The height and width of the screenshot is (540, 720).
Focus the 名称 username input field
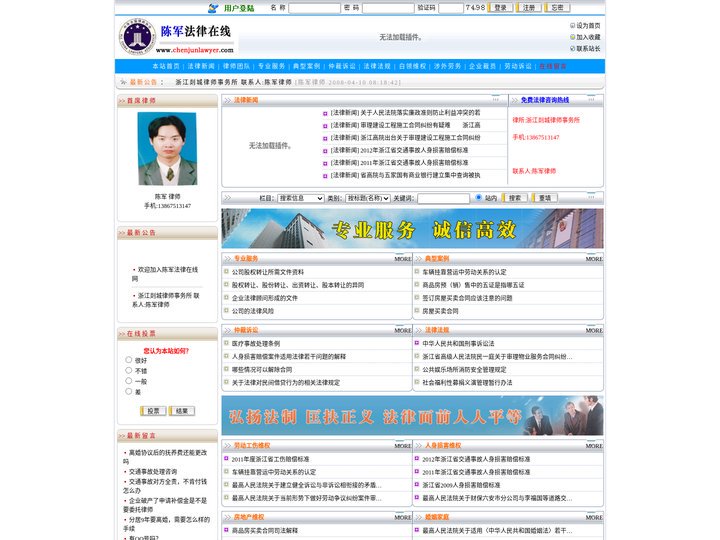pos(314,8)
